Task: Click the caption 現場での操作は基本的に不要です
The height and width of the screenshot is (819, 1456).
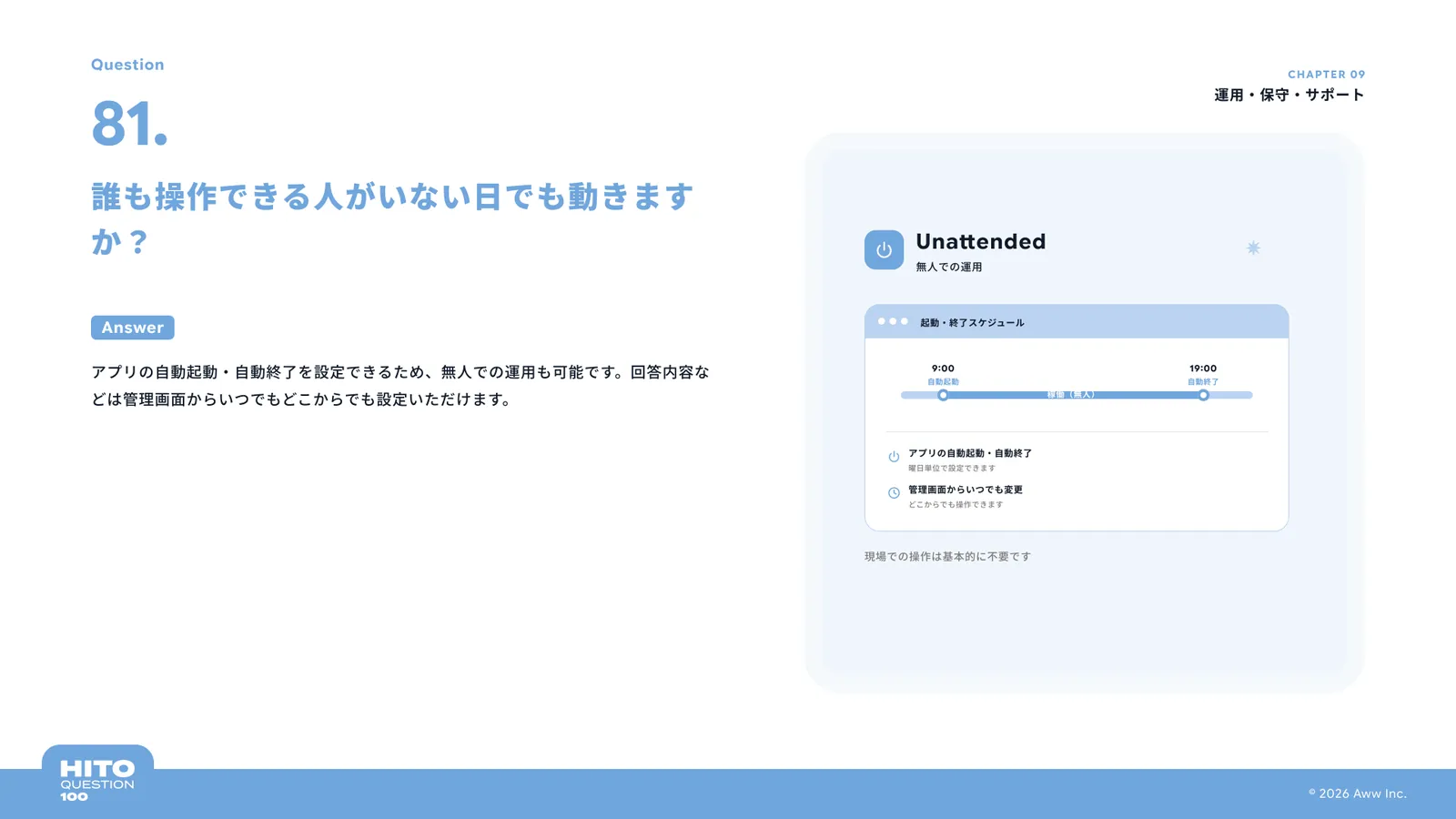Action: (x=947, y=556)
